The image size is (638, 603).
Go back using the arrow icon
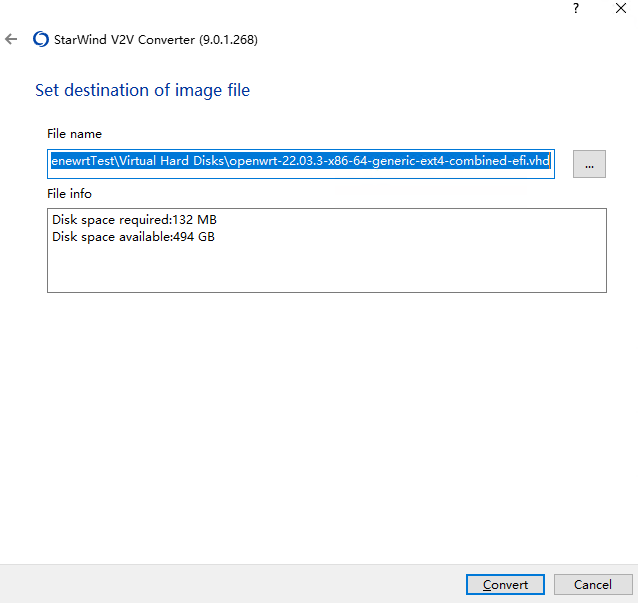11,39
